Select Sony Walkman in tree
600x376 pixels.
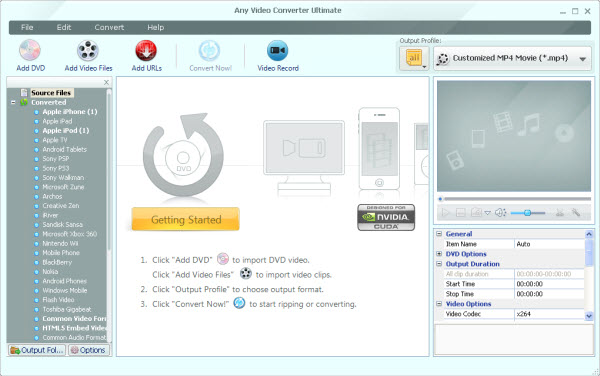click(63, 177)
